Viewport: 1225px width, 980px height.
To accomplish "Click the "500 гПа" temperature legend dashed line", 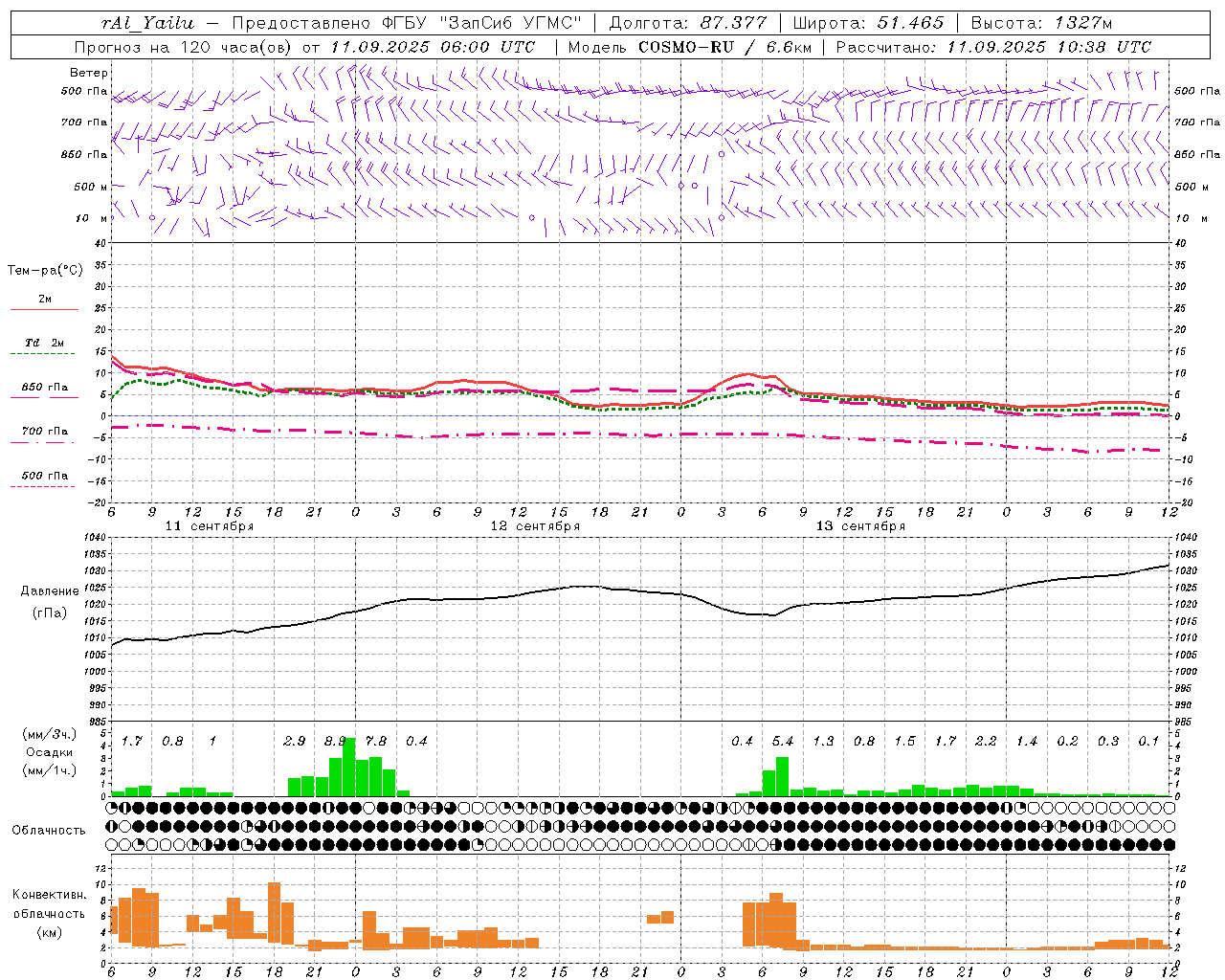I will pos(42,487).
